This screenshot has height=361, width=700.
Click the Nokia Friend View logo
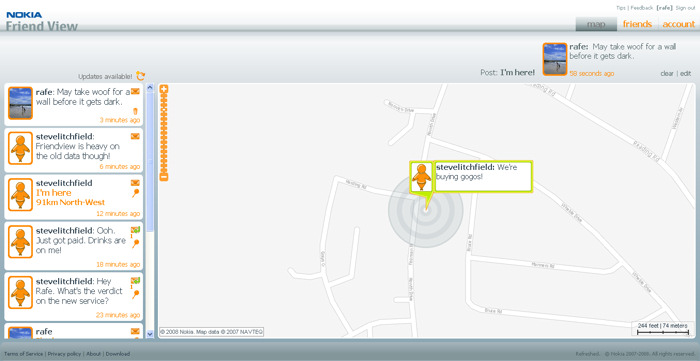point(42,21)
